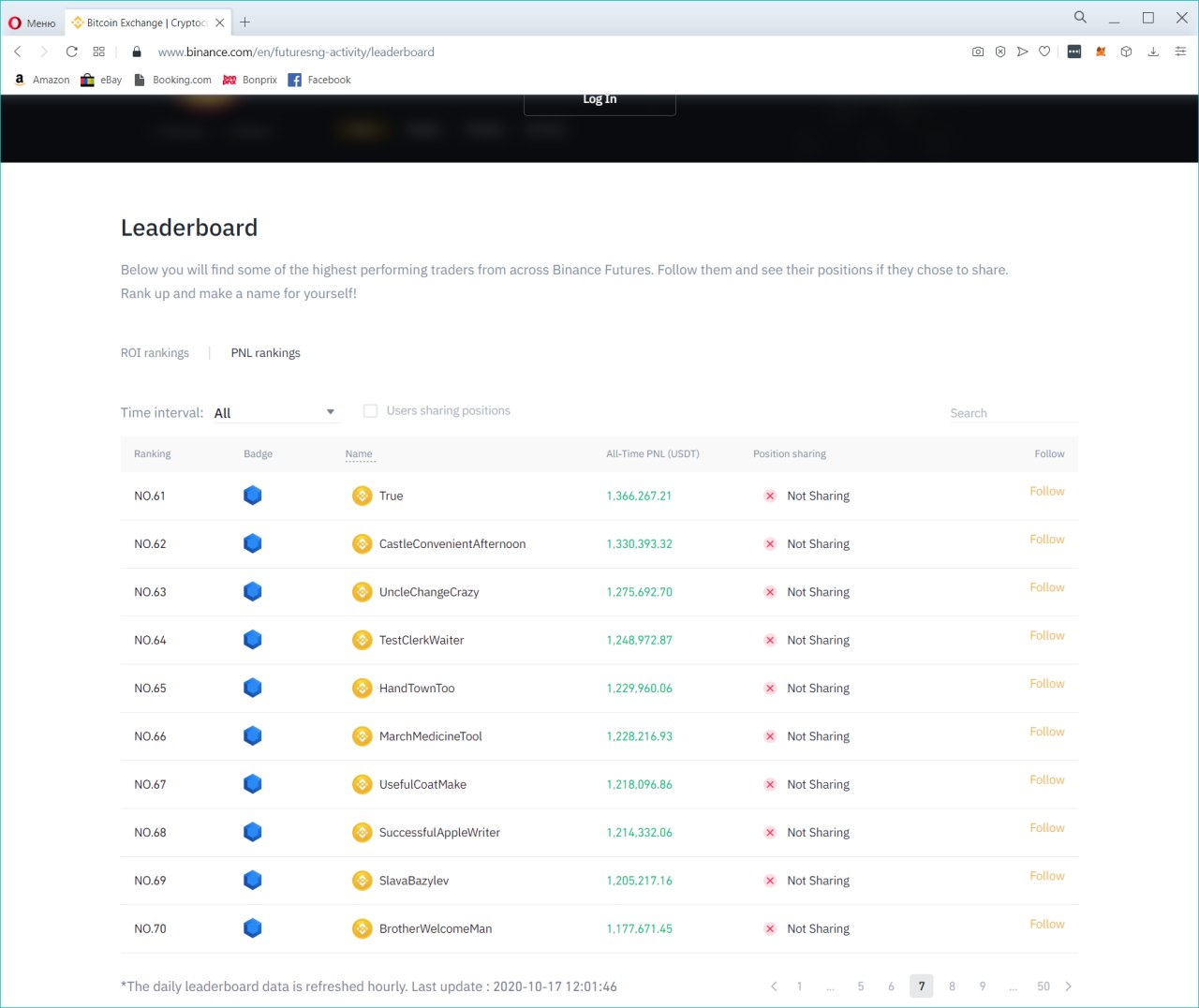Screen dimensions: 1199x1008
Task: Open the Amazon bookmark
Action: click(42, 80)
